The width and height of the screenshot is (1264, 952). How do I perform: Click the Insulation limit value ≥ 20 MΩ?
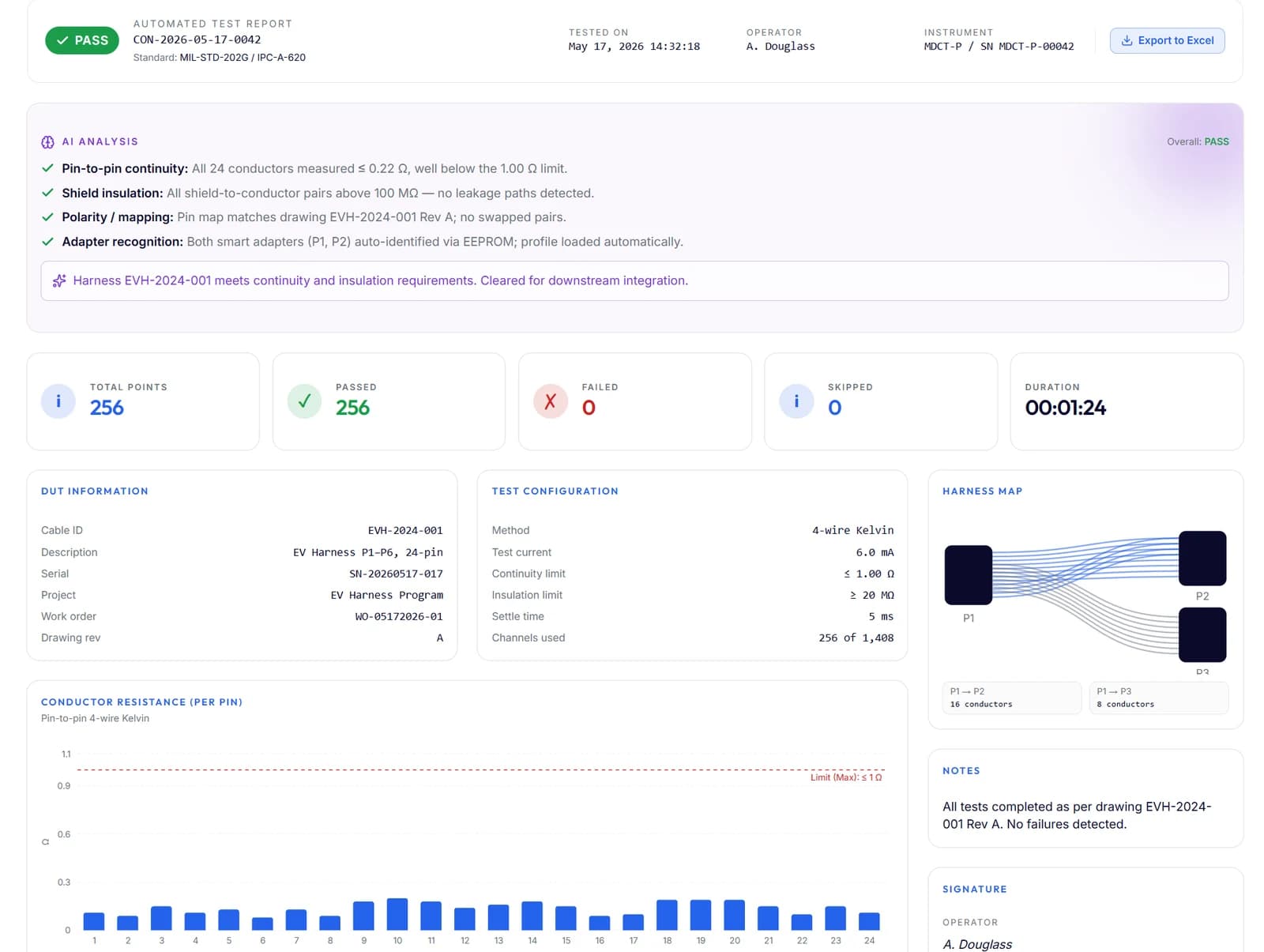coord(872,595)
